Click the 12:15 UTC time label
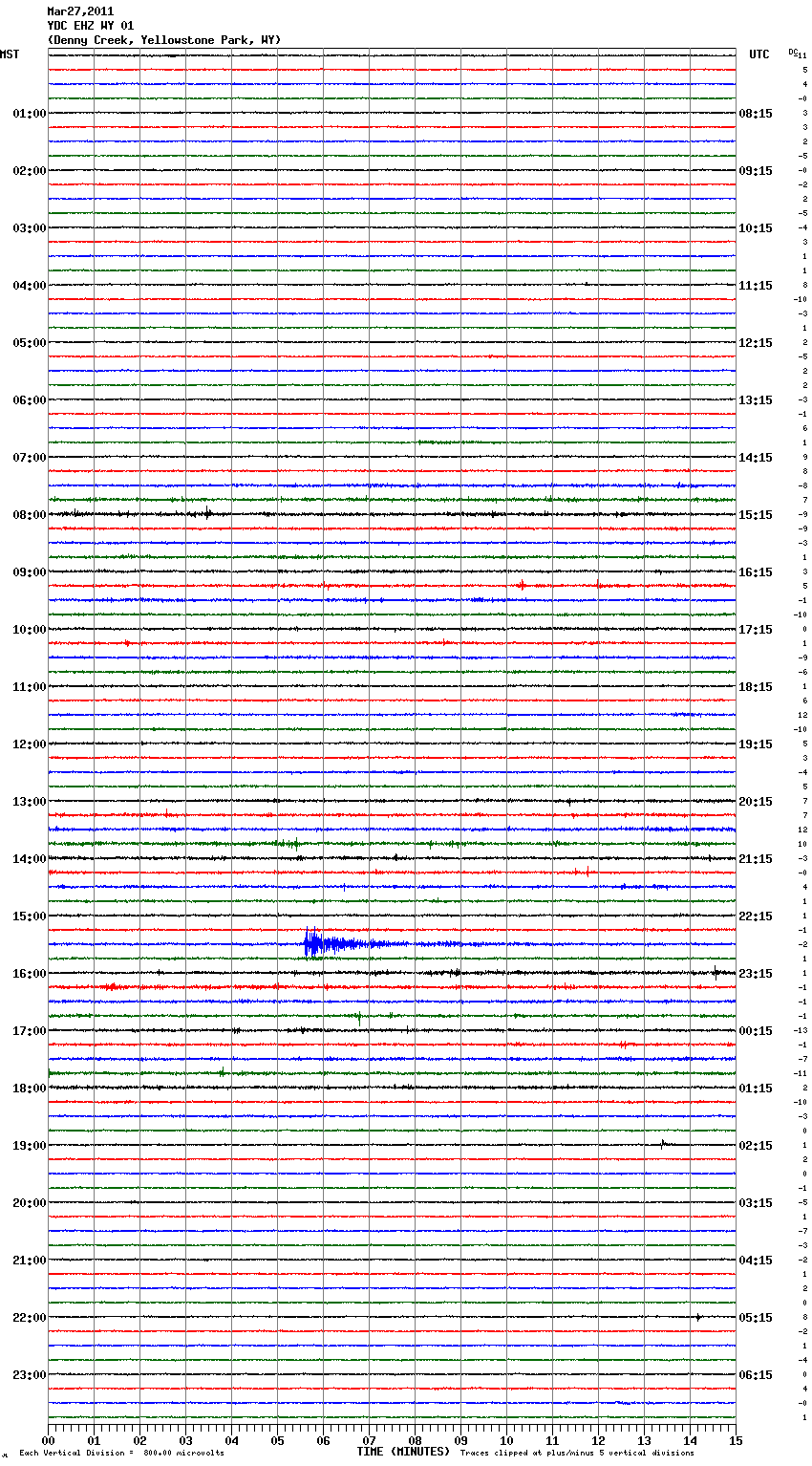812x1466 pixels. pos(756,343)
